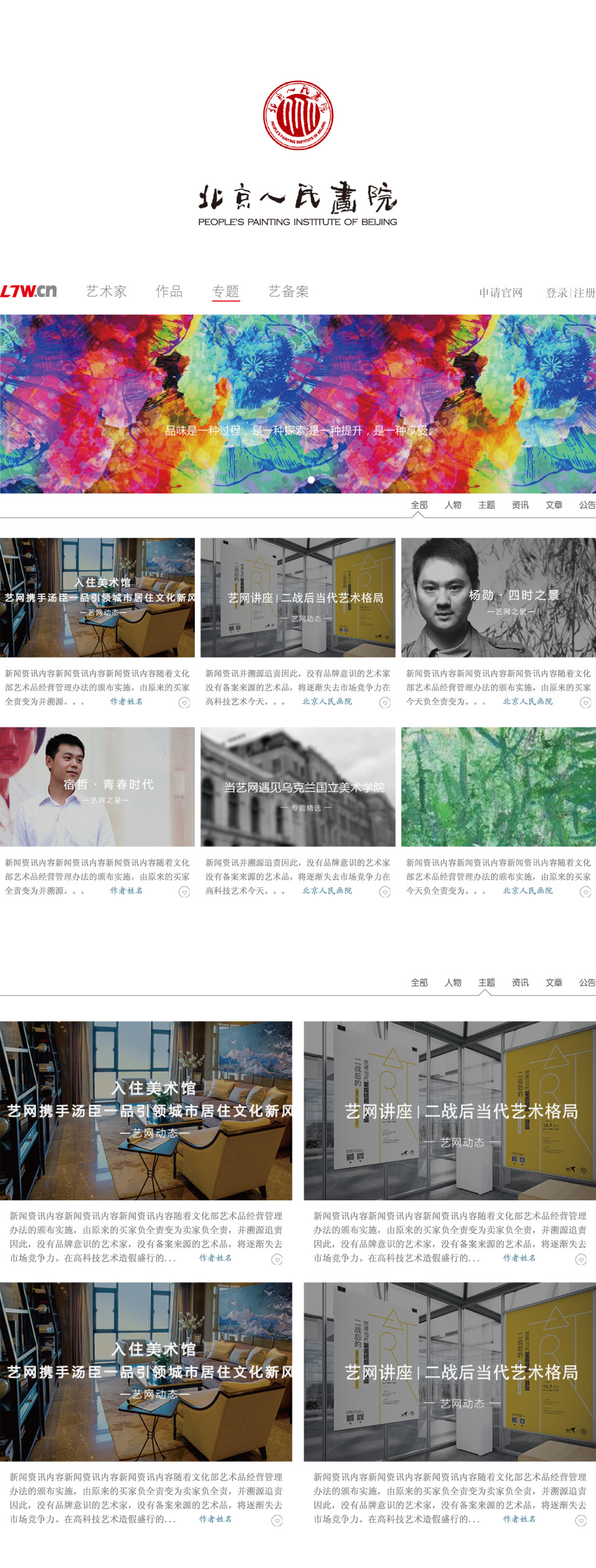Go to the 作品 navigation item
This screenshot has width=596, height=1568.
(169, 291)
